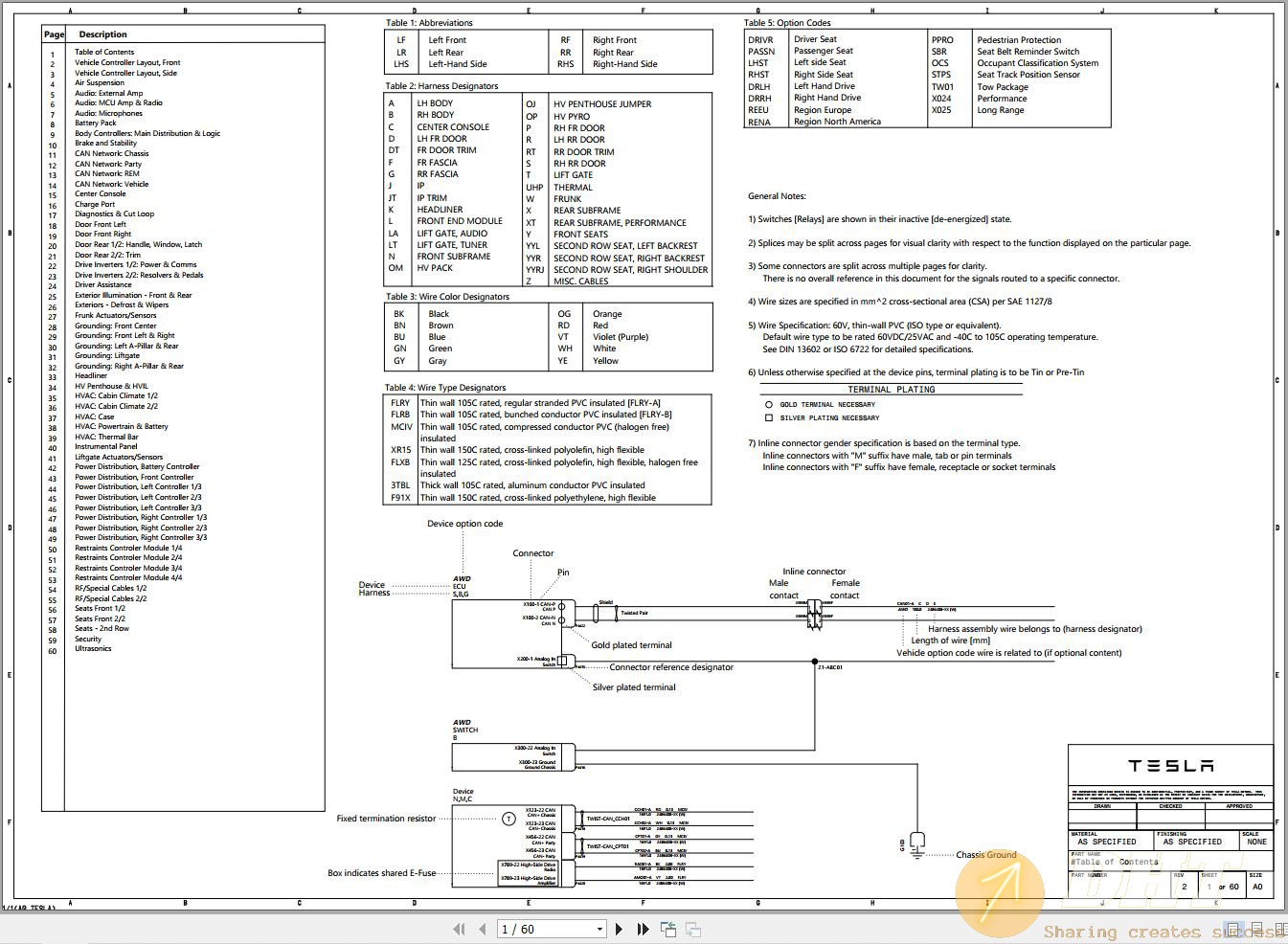Go to the previous page
The image size is (1288, 944).
coord(483,929)
